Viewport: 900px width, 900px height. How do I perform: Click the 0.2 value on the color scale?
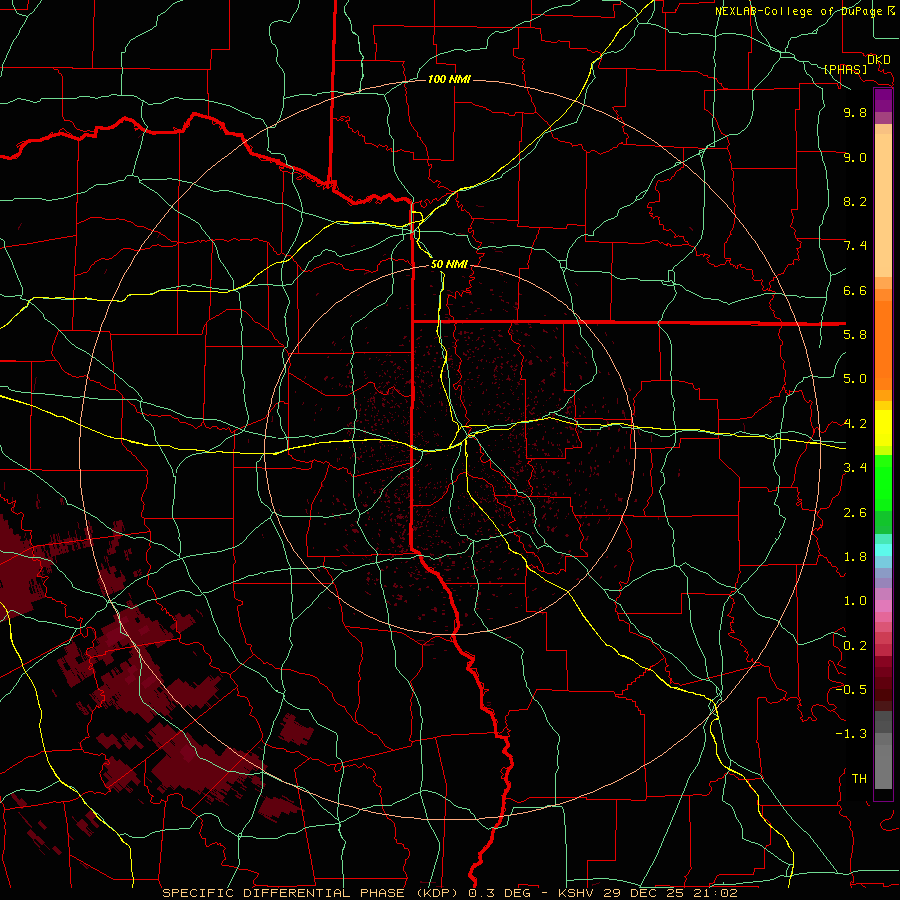coord(855,646)
